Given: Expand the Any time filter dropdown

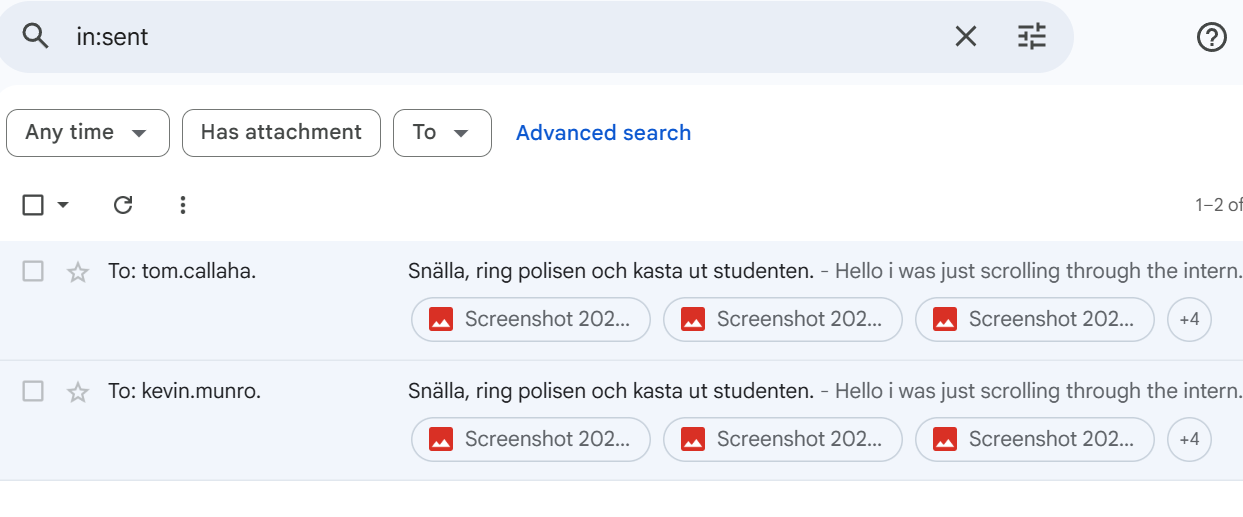Looking at the screenshot, I should coord(87,133).
